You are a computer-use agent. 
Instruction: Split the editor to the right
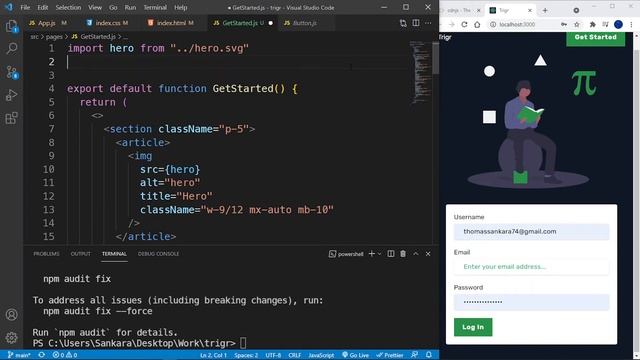point(416,23)
